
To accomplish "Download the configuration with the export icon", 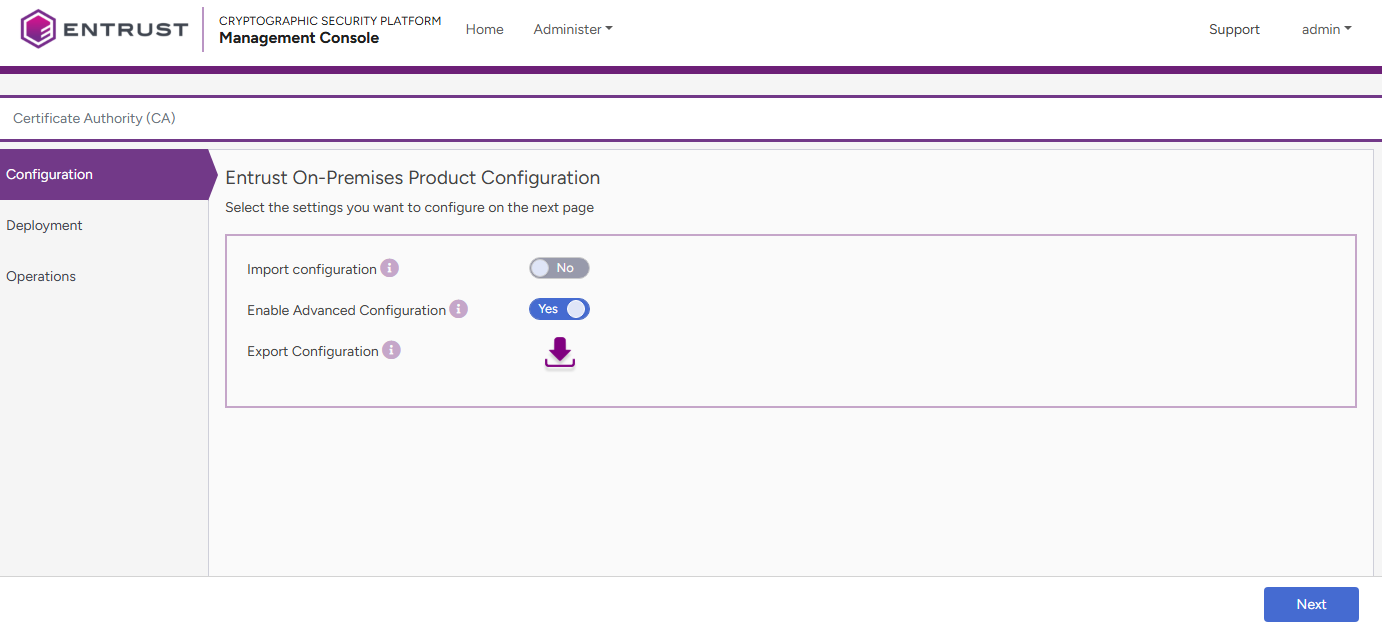I will 560,353.
